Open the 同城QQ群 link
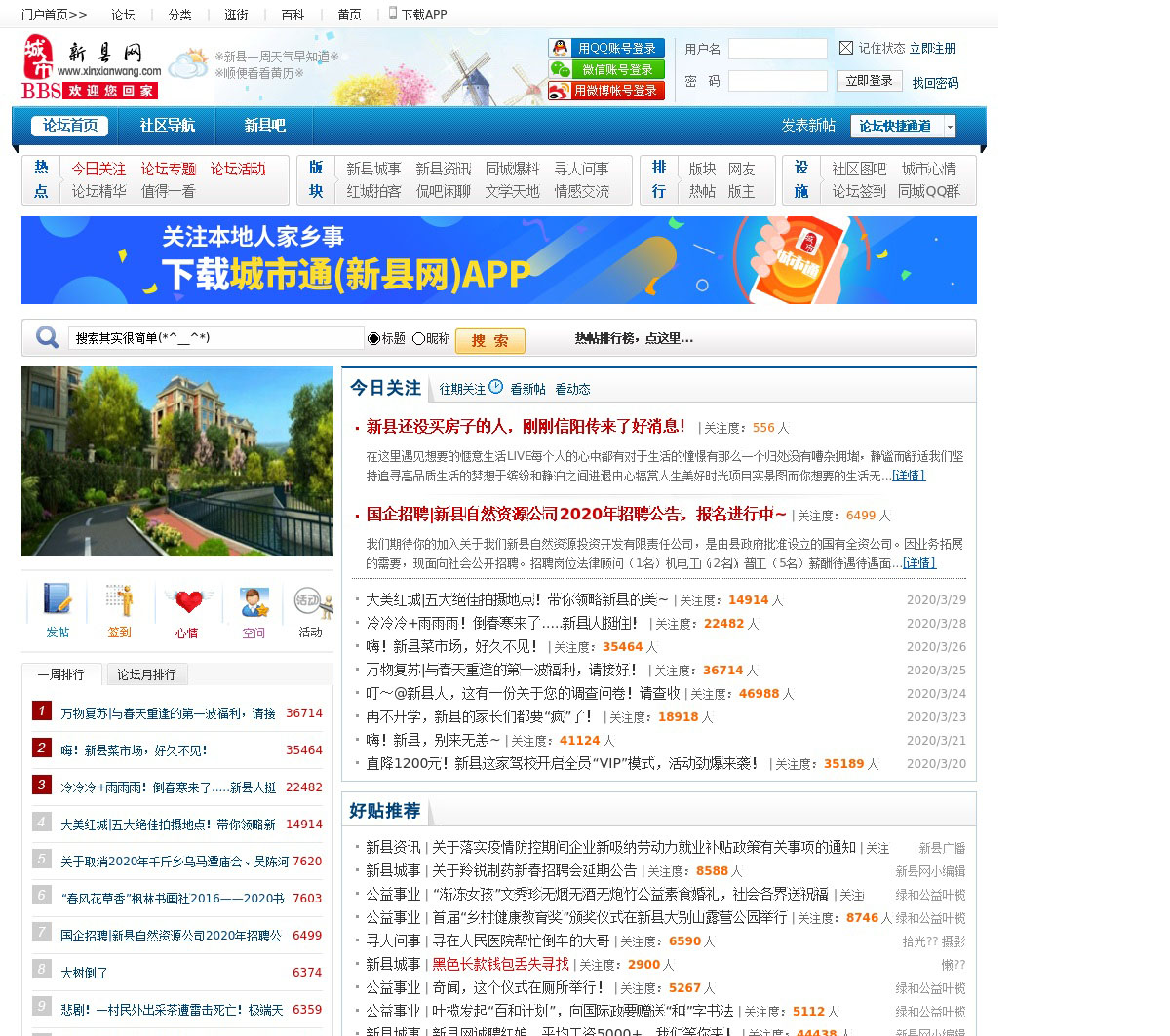This screenshot has height=1036, width=1170. (x=929, y=191)
